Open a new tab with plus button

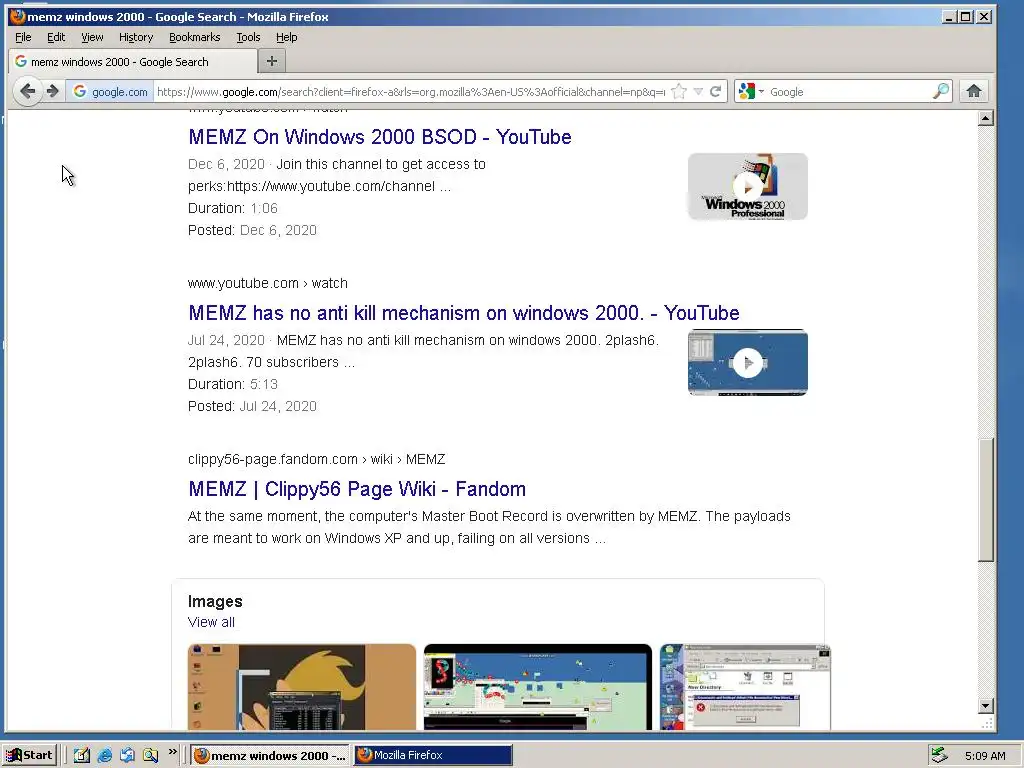[272, 61]
